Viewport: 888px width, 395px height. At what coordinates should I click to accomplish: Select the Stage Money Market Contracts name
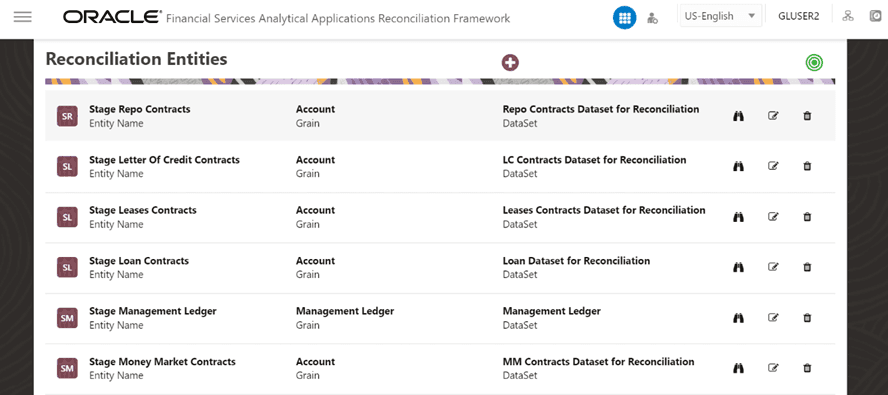162,362
